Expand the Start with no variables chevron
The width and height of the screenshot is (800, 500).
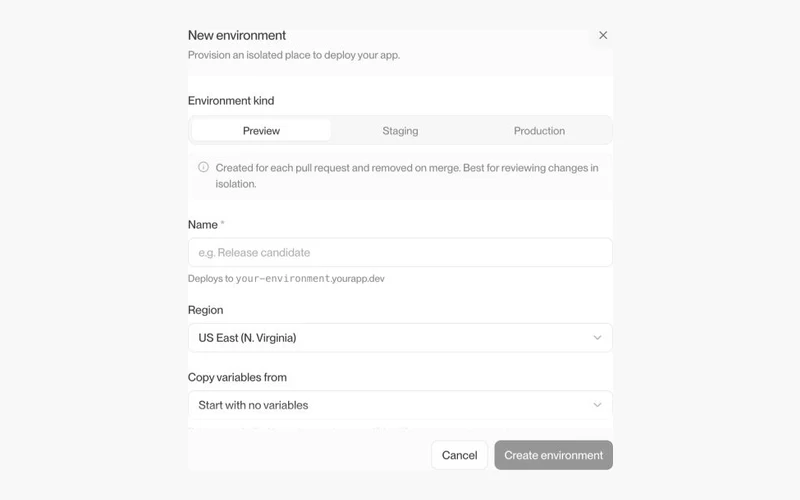coord(597,405)
